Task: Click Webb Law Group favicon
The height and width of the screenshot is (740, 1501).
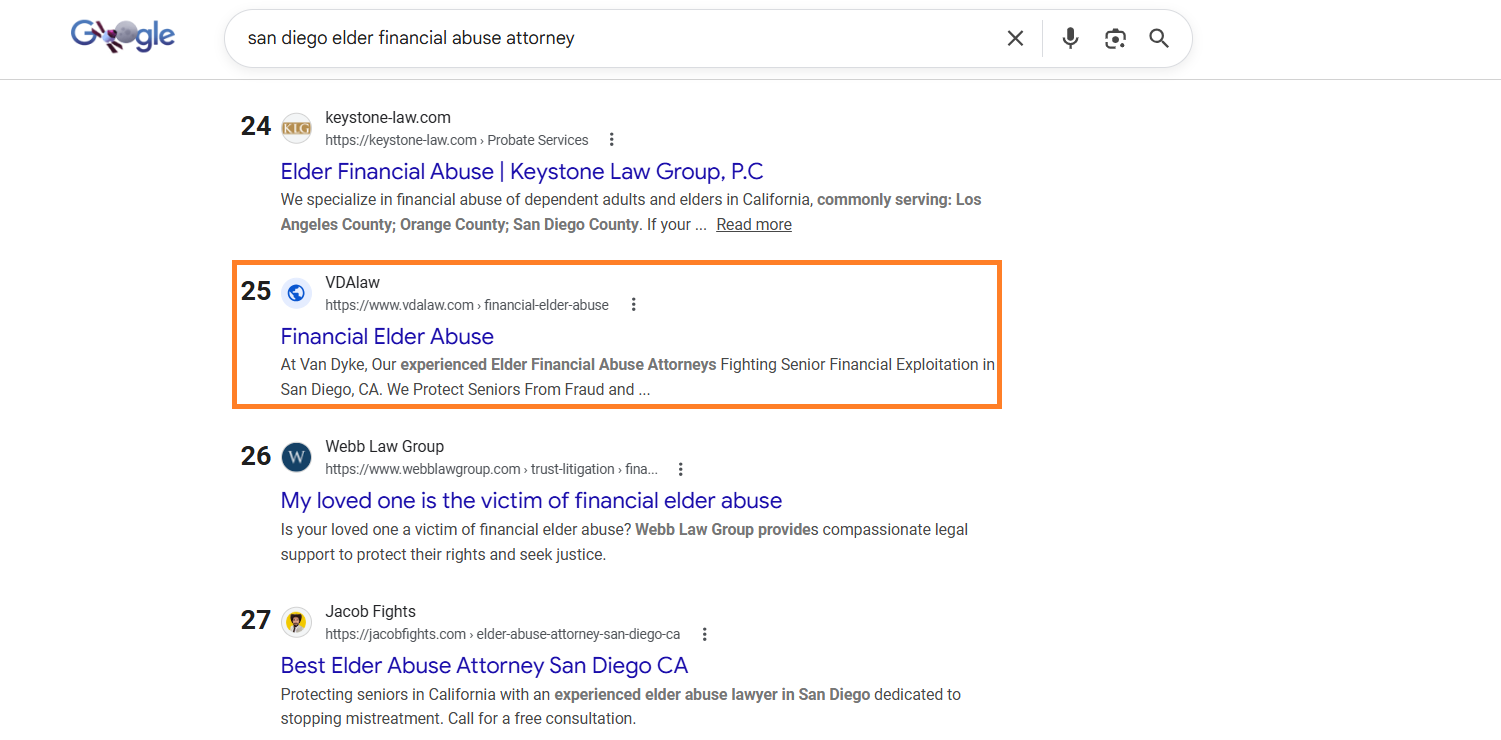Action: [296, 457]
